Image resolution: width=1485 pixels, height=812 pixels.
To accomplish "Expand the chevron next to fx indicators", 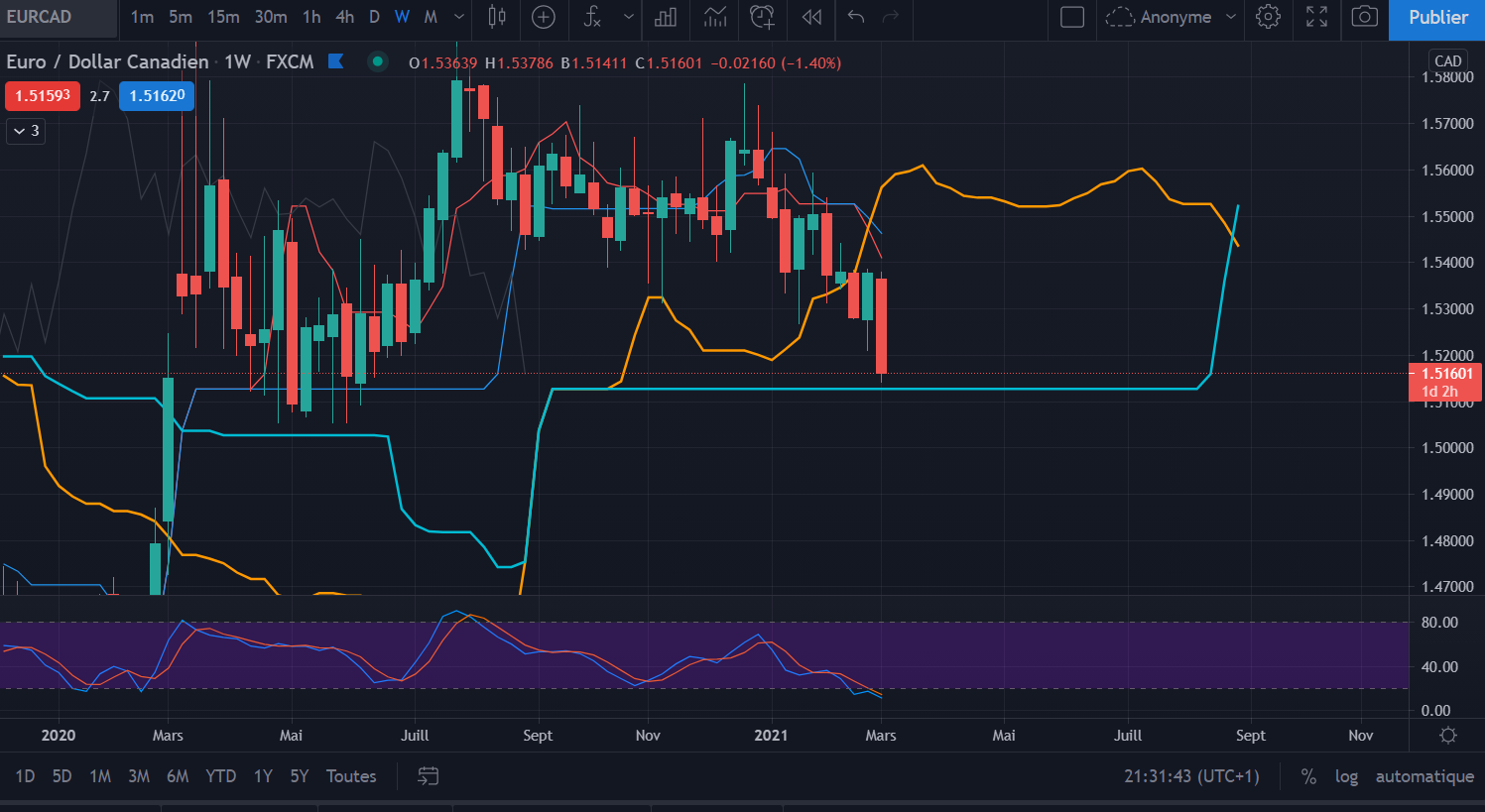I will pos(629,17).
